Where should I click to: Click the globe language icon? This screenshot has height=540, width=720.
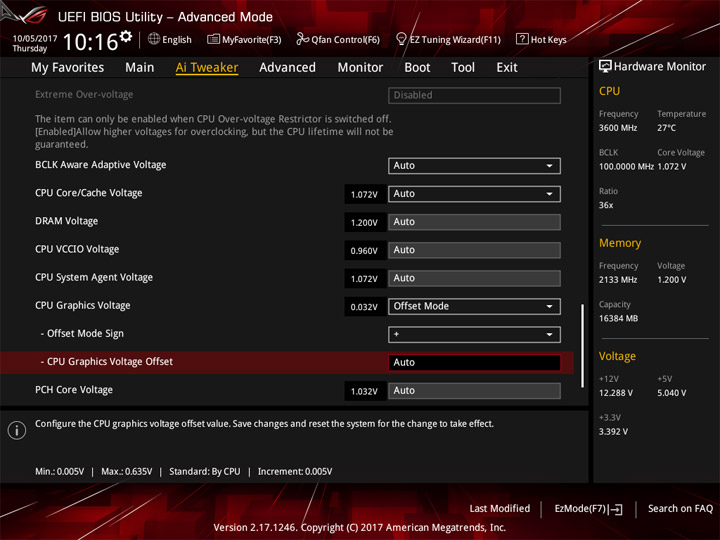click(x=154, y=39)
